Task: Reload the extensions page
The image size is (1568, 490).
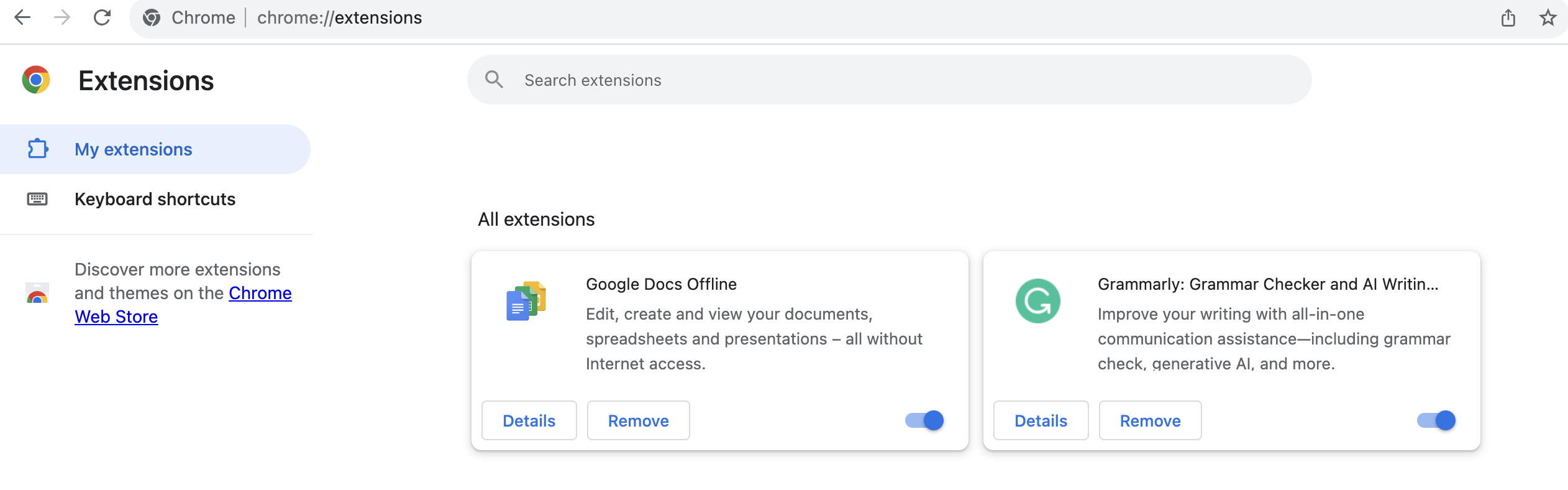Action: point(102,17)
